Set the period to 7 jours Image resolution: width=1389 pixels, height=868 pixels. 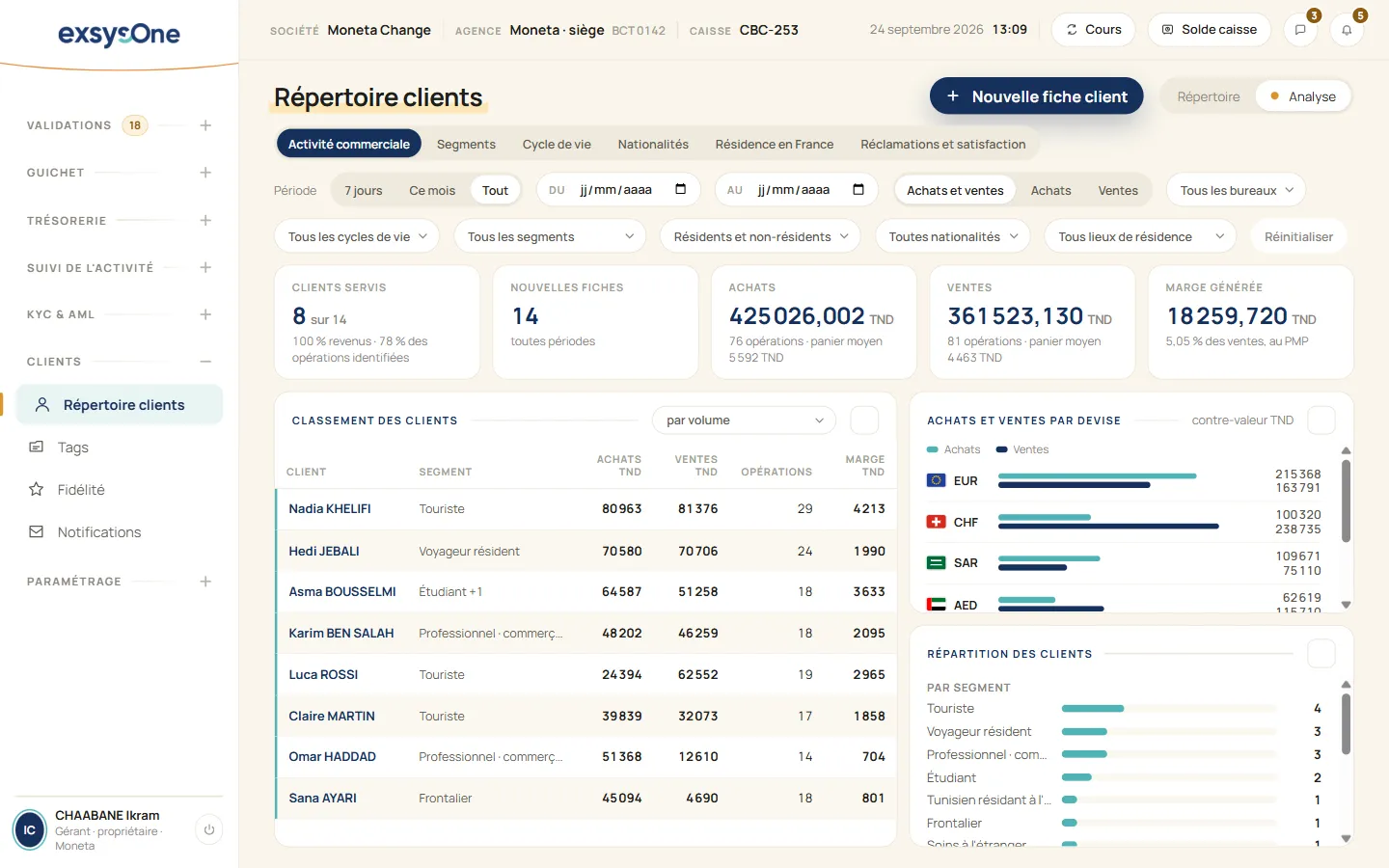[364, 190]
